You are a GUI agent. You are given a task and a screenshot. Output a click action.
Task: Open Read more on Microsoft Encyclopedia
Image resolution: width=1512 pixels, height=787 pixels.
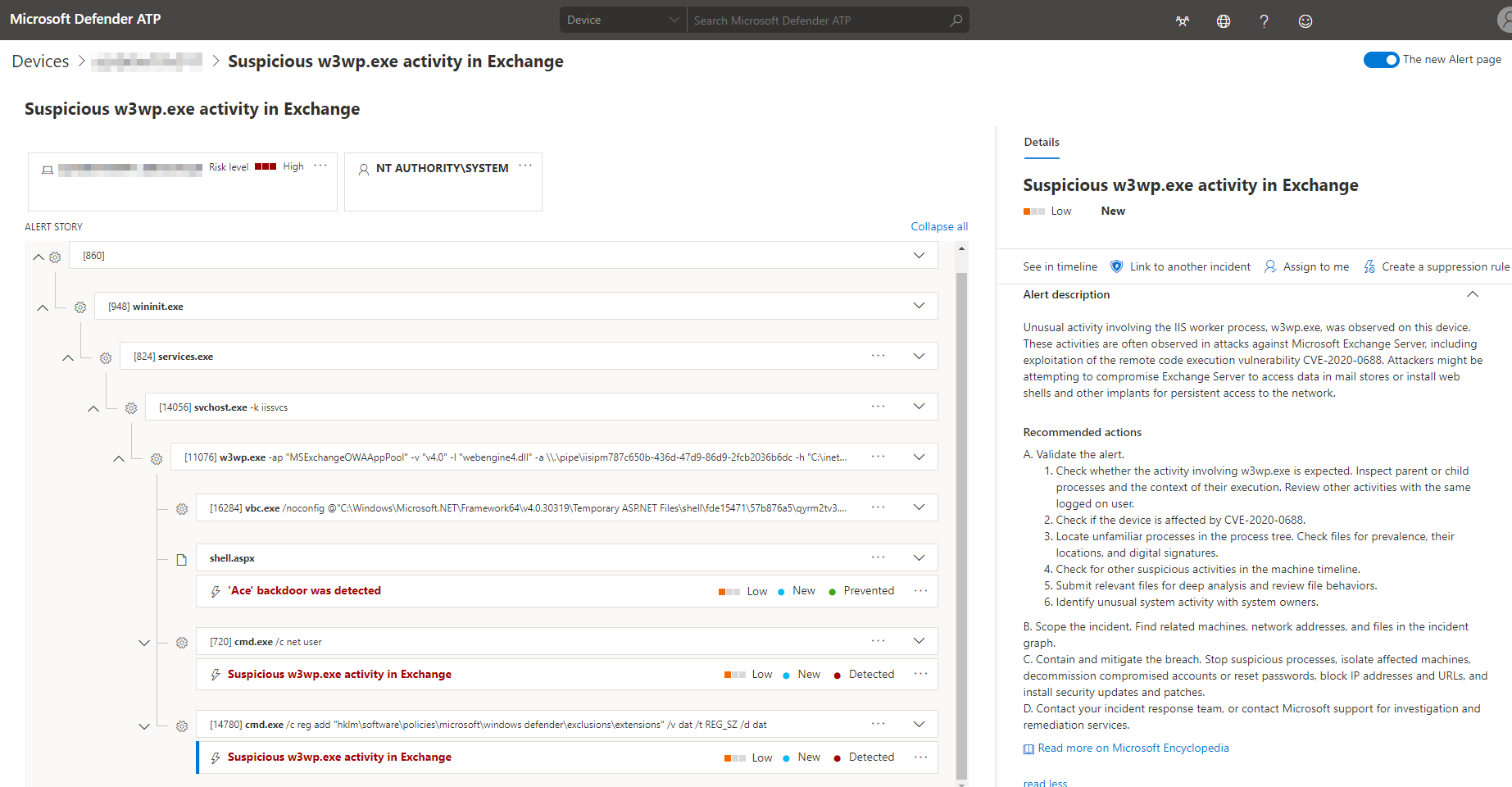[1133, 748]
